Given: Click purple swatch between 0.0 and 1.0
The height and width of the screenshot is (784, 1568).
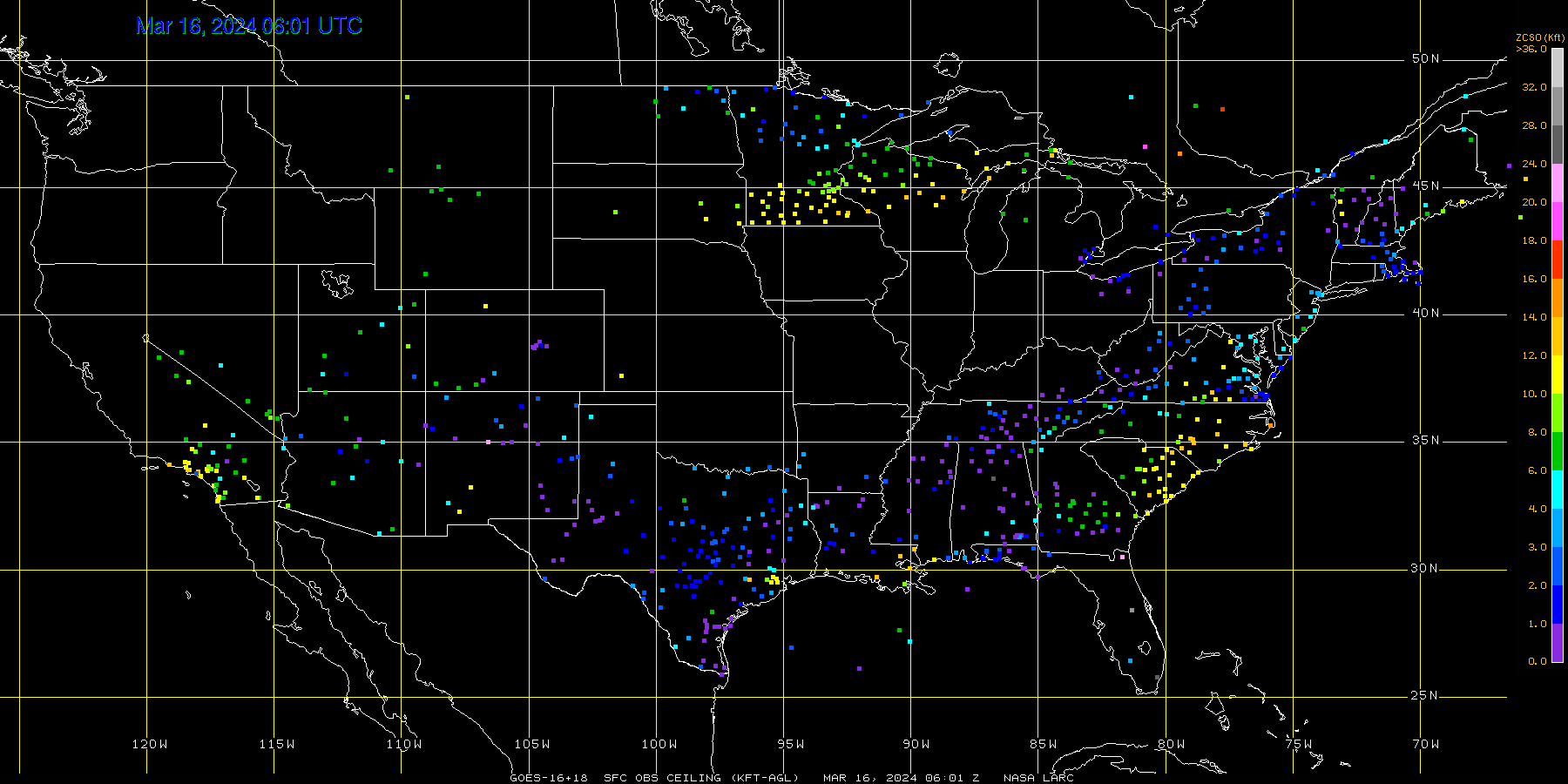Looking at the screenshot, I should [1558, 643].
